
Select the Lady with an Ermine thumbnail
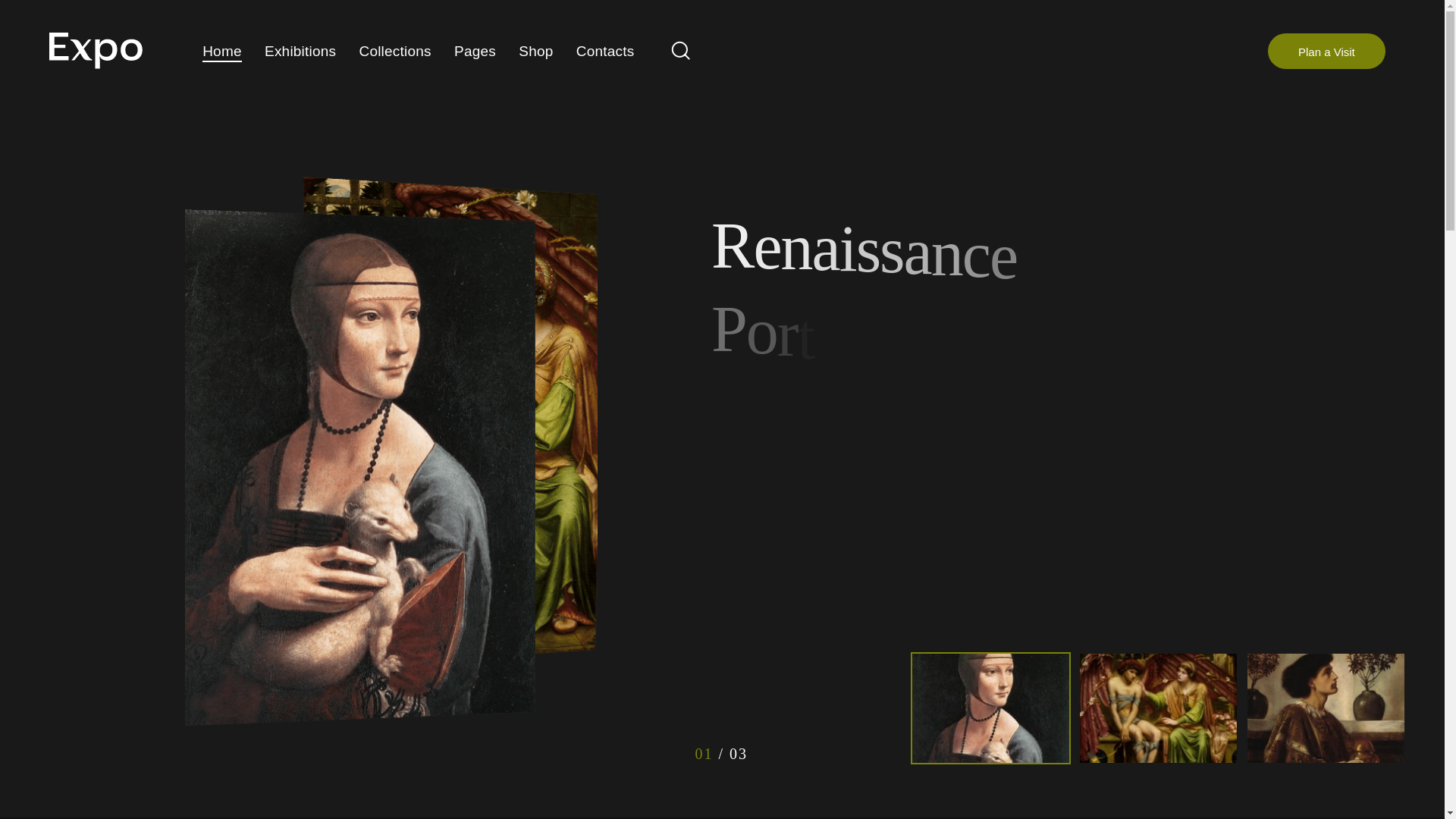pos(990,708)
